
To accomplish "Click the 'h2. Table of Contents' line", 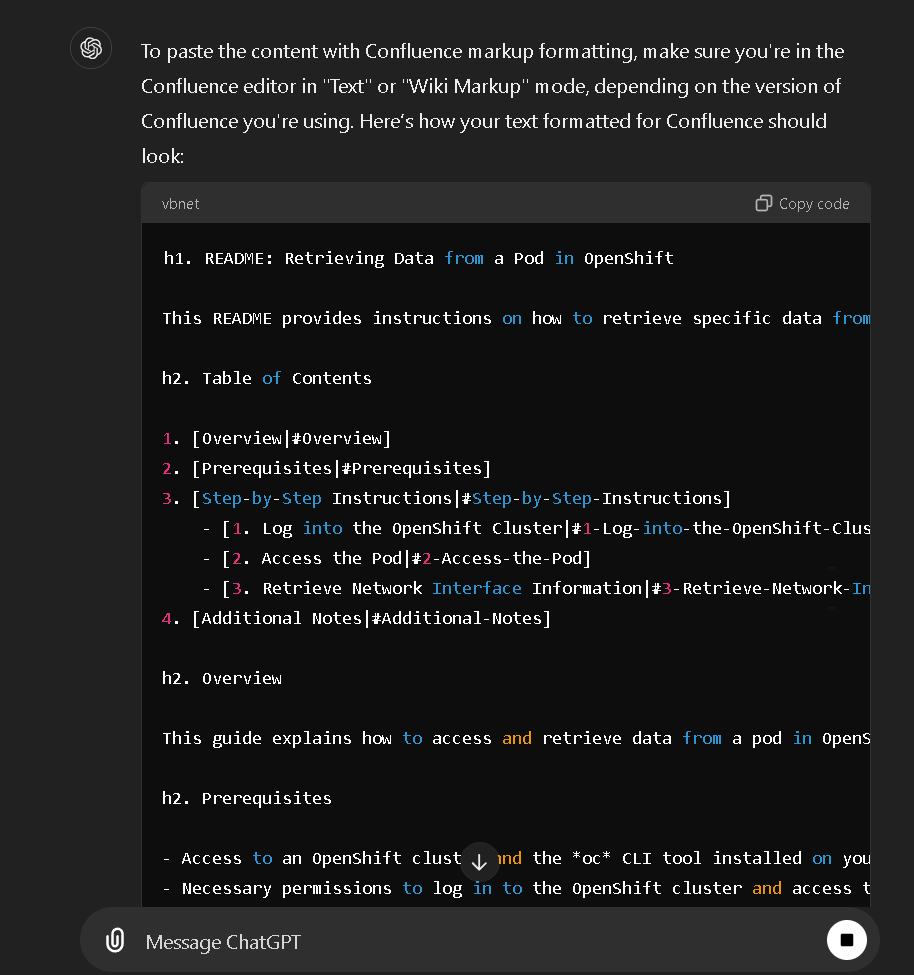I will [x=267, y=378].
